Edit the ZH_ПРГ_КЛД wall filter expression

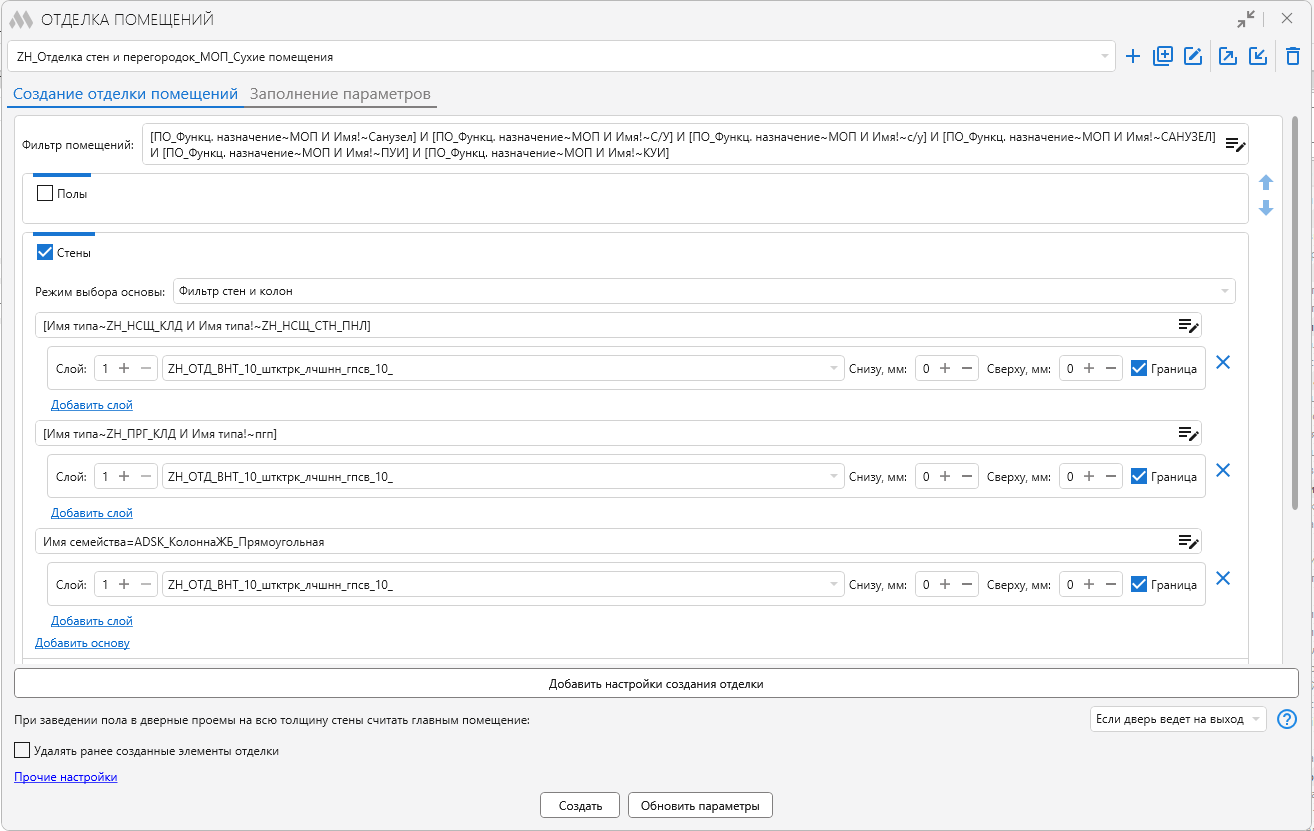(x=1188, y=433)
